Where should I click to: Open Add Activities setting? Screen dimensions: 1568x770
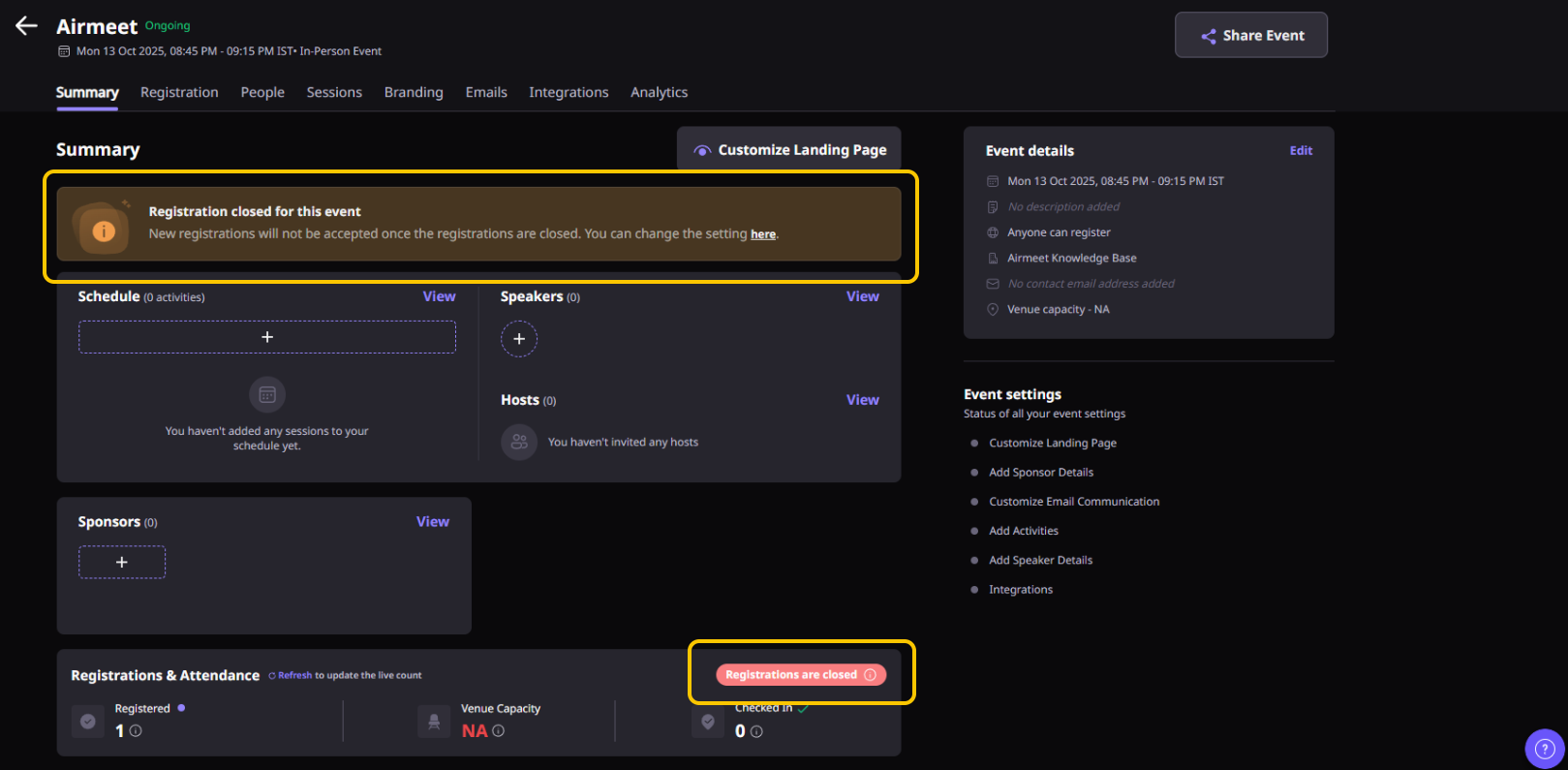(1024, 531)
